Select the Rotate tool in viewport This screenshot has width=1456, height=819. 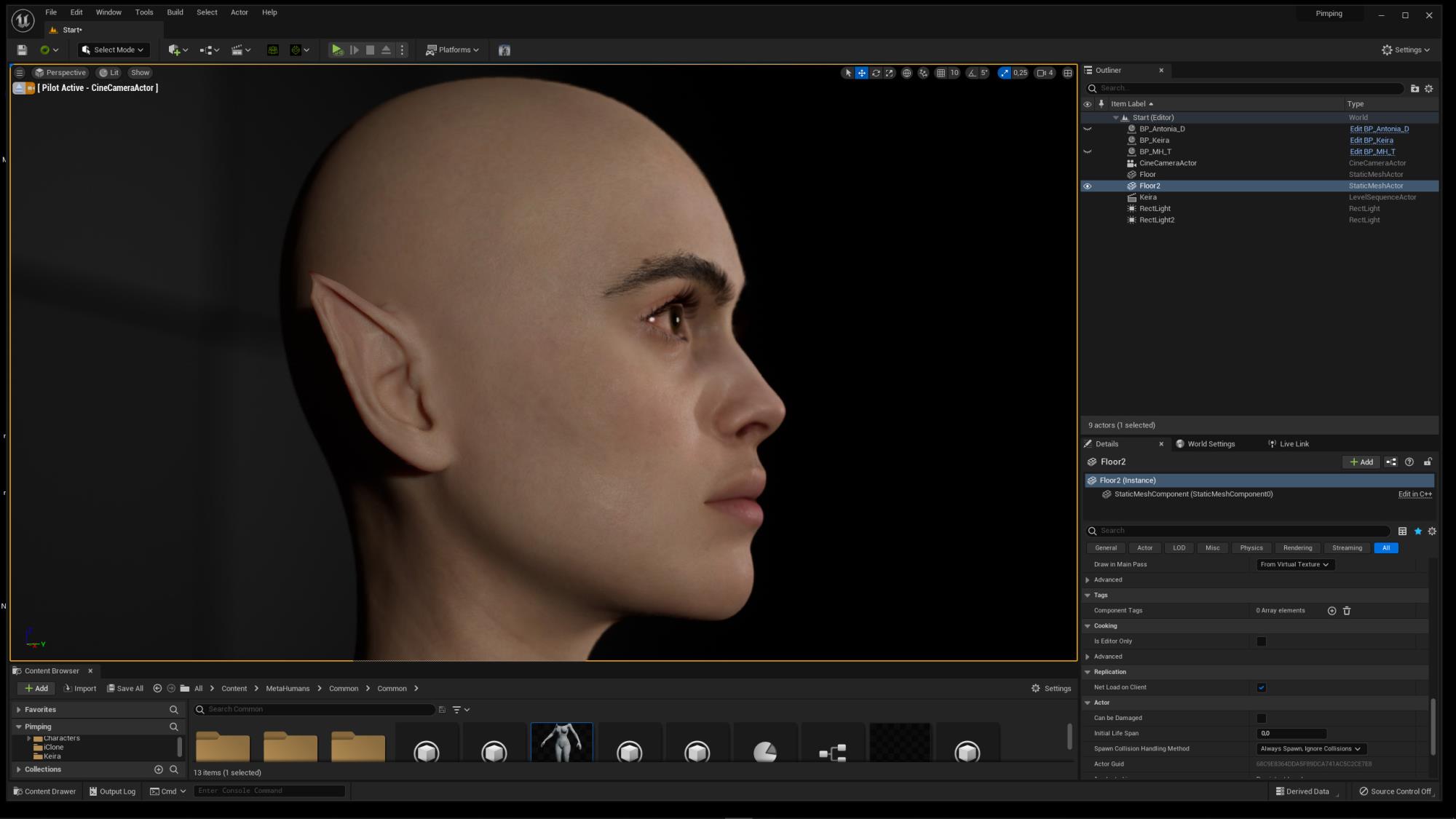click(x=876, y=73)
